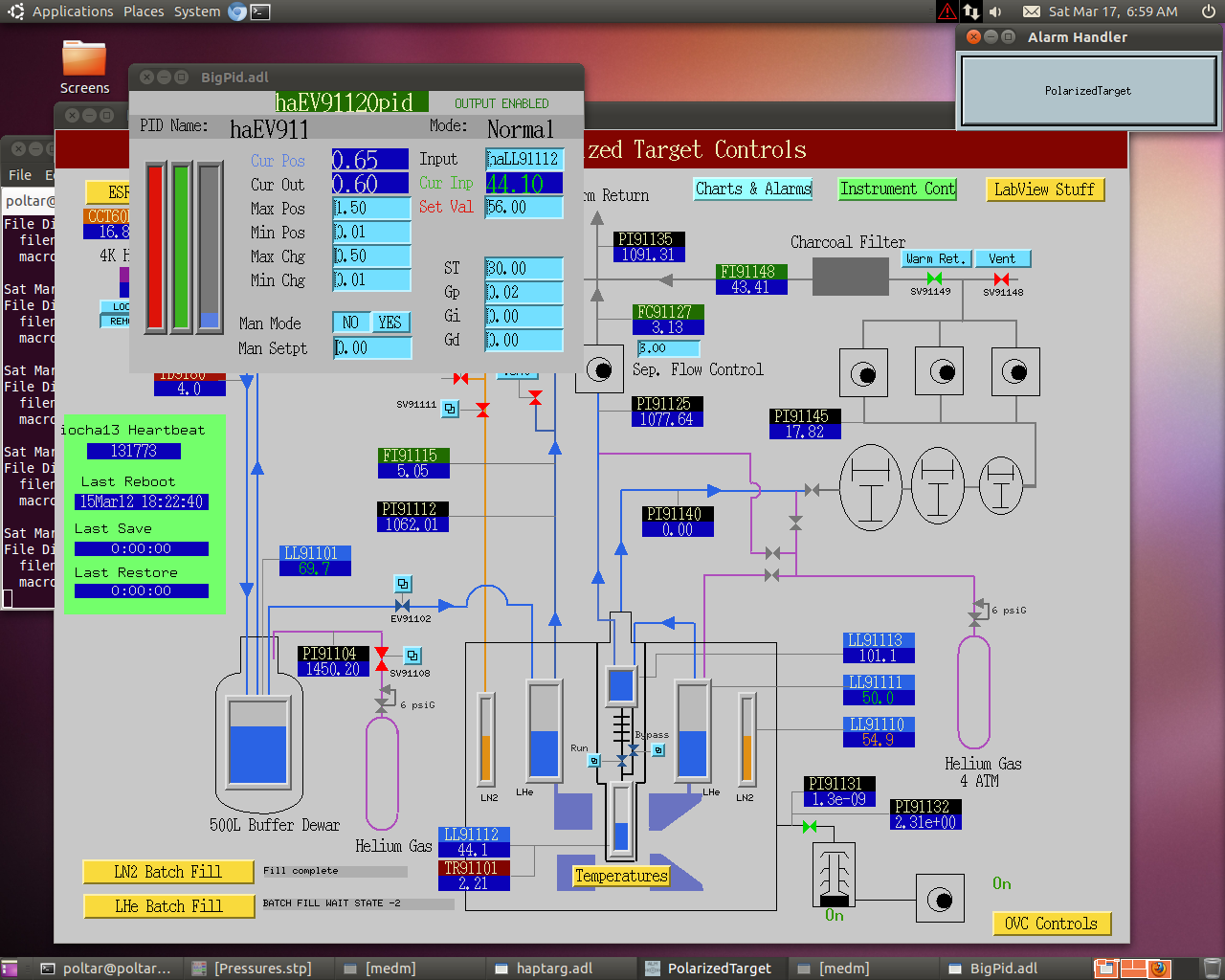
Task: Click the turbo pump icon above On
Action: pos(834,876)
